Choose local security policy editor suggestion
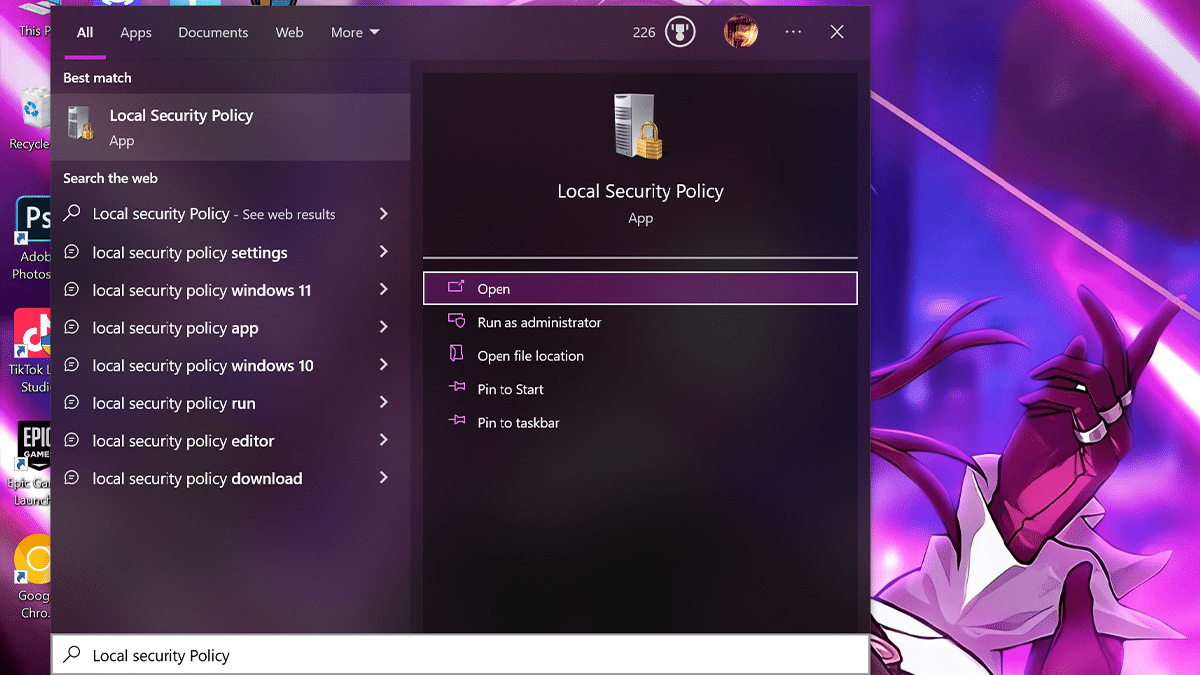 click(x=183, y=441)
